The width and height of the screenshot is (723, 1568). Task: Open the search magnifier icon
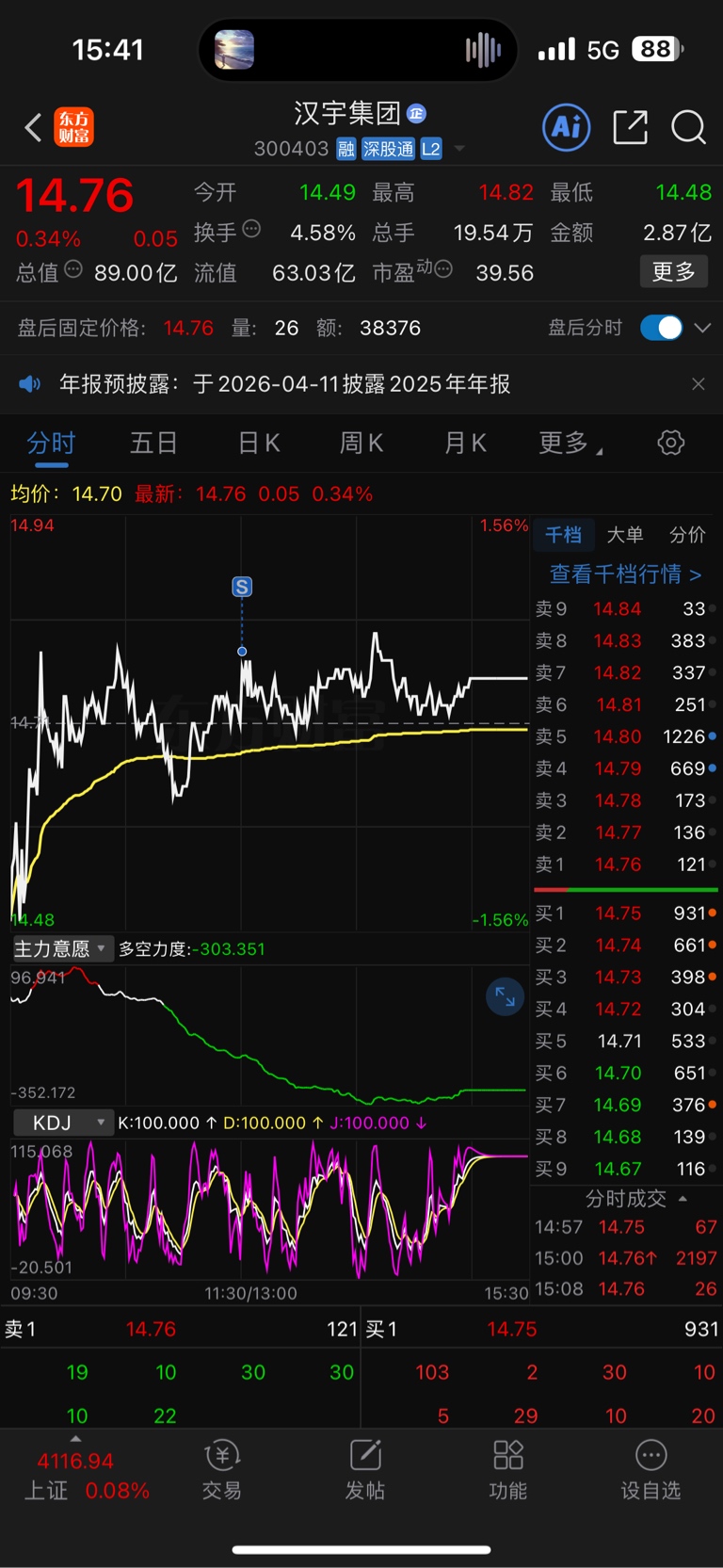[688, 127]
